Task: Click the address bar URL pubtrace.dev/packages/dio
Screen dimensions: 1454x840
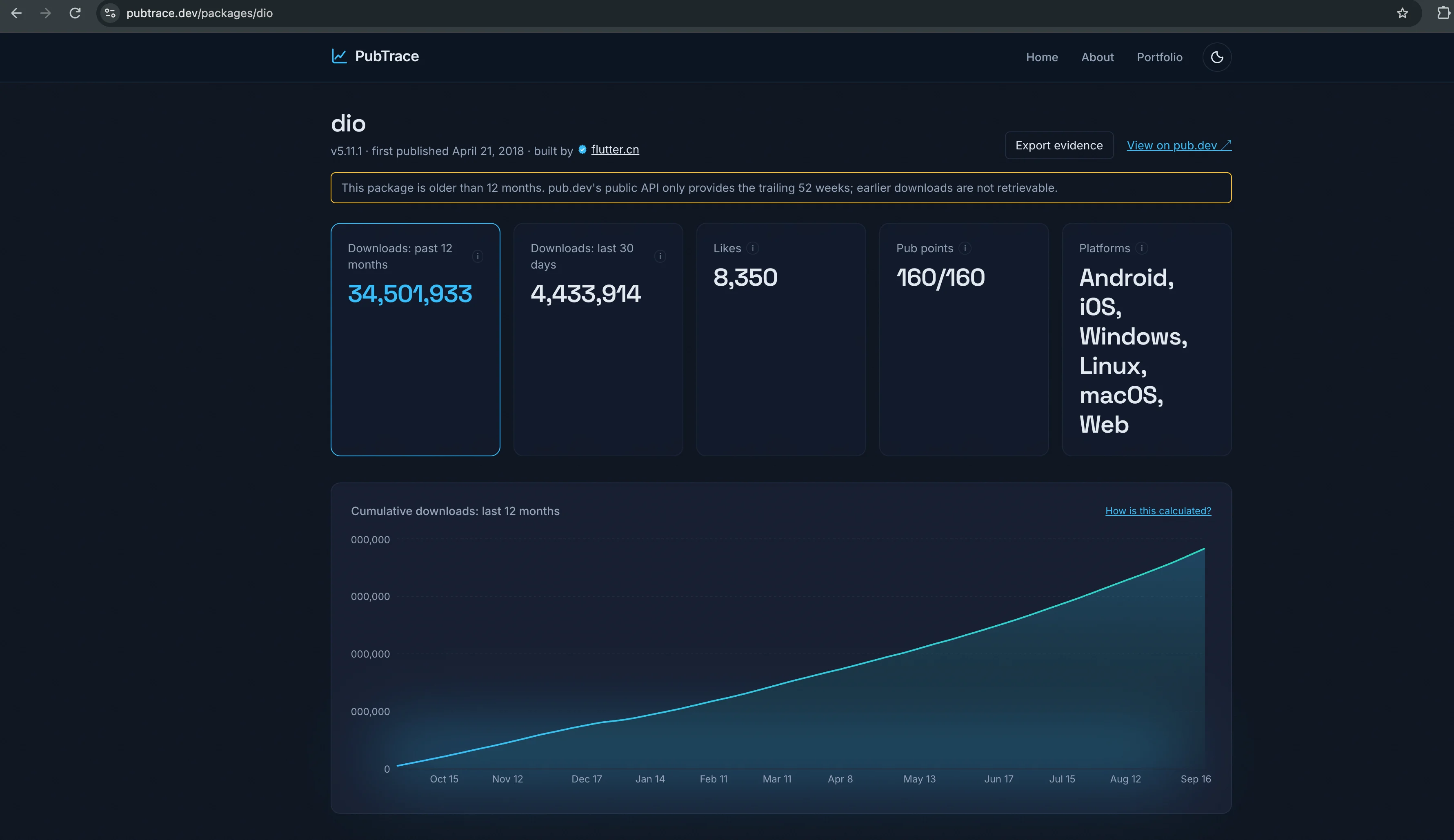Action: point(199,13)
